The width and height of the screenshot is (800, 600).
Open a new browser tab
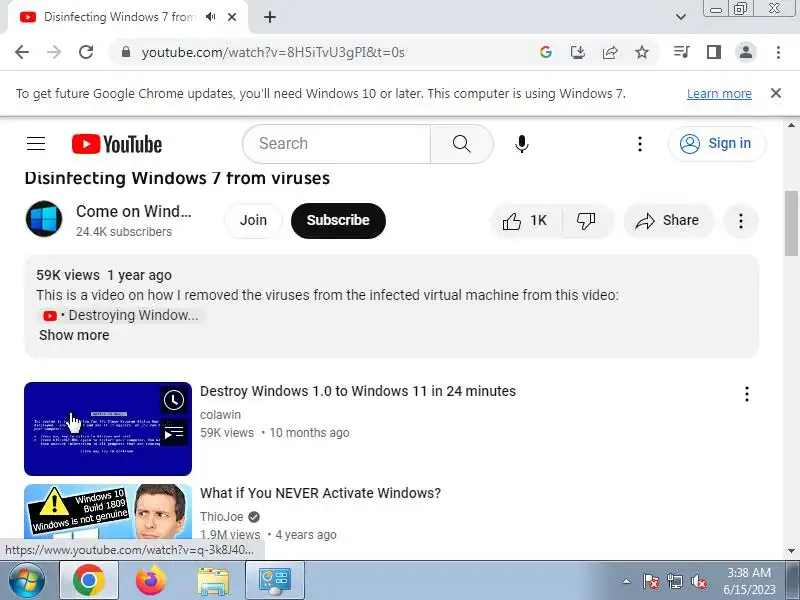pos(270,17)
